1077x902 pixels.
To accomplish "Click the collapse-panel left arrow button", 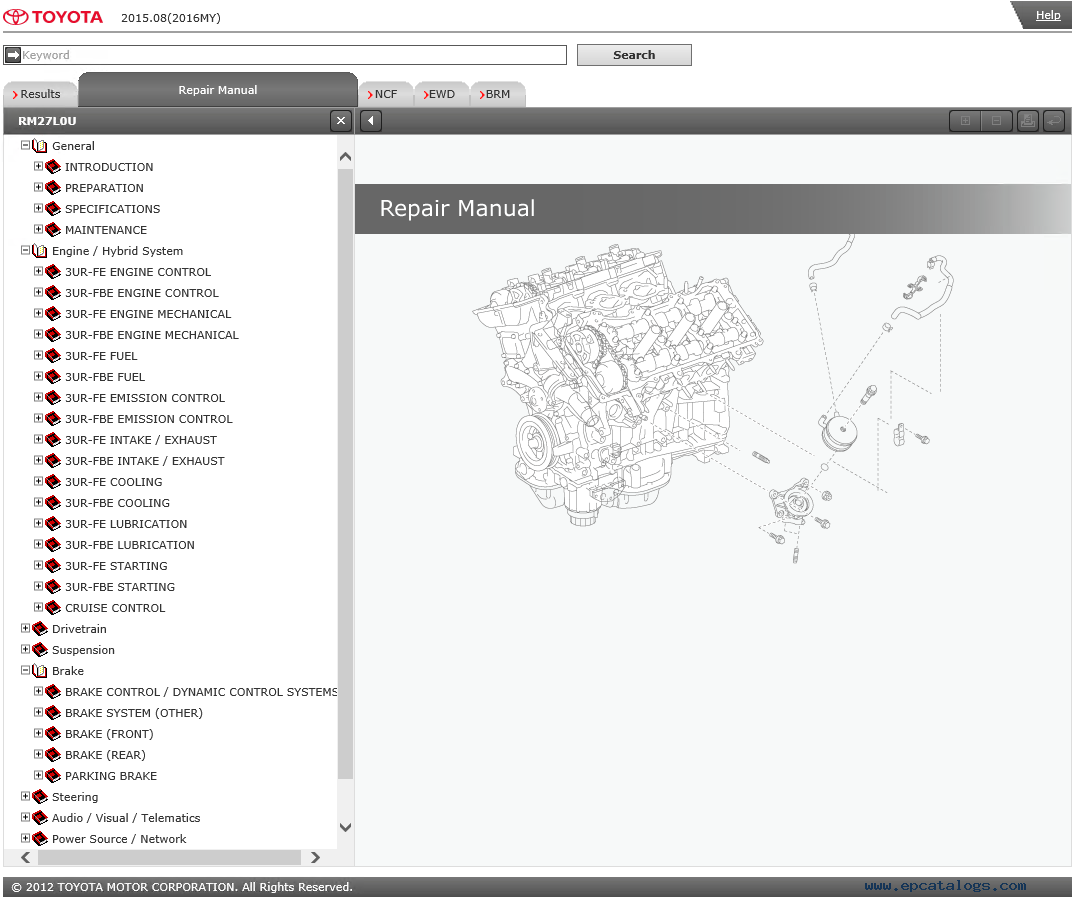I will point(371,121).
